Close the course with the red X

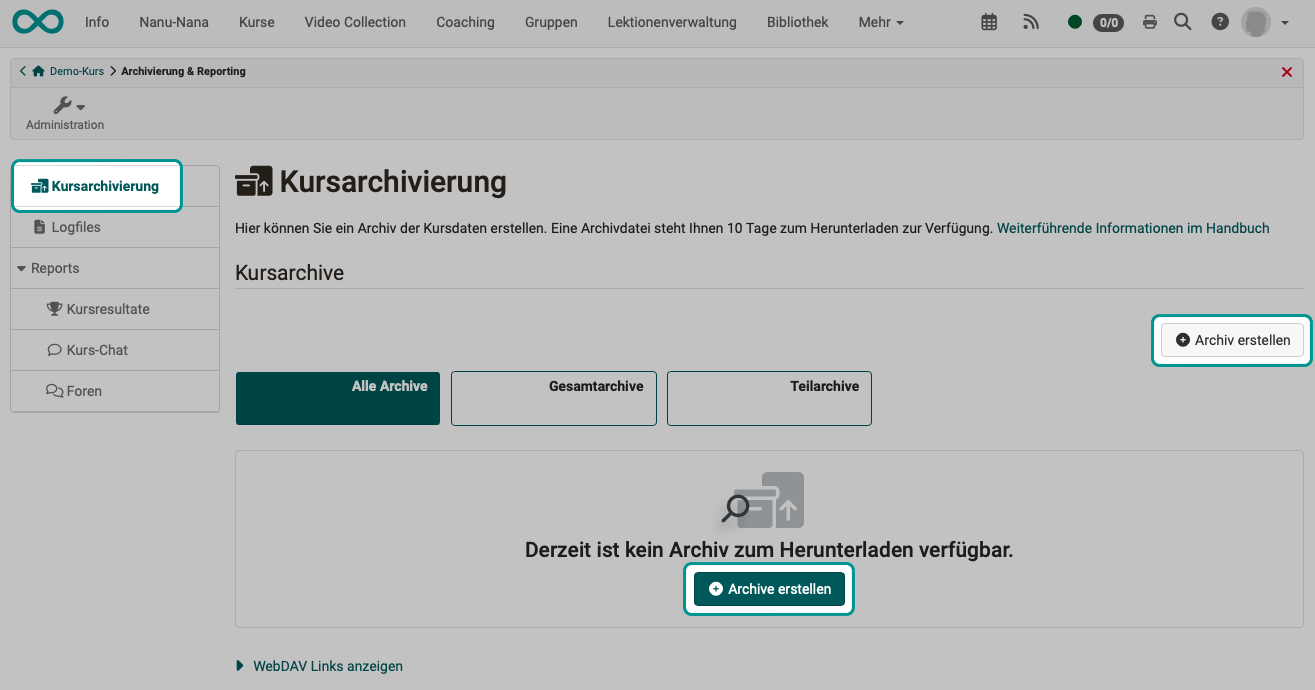[1287, 72]
